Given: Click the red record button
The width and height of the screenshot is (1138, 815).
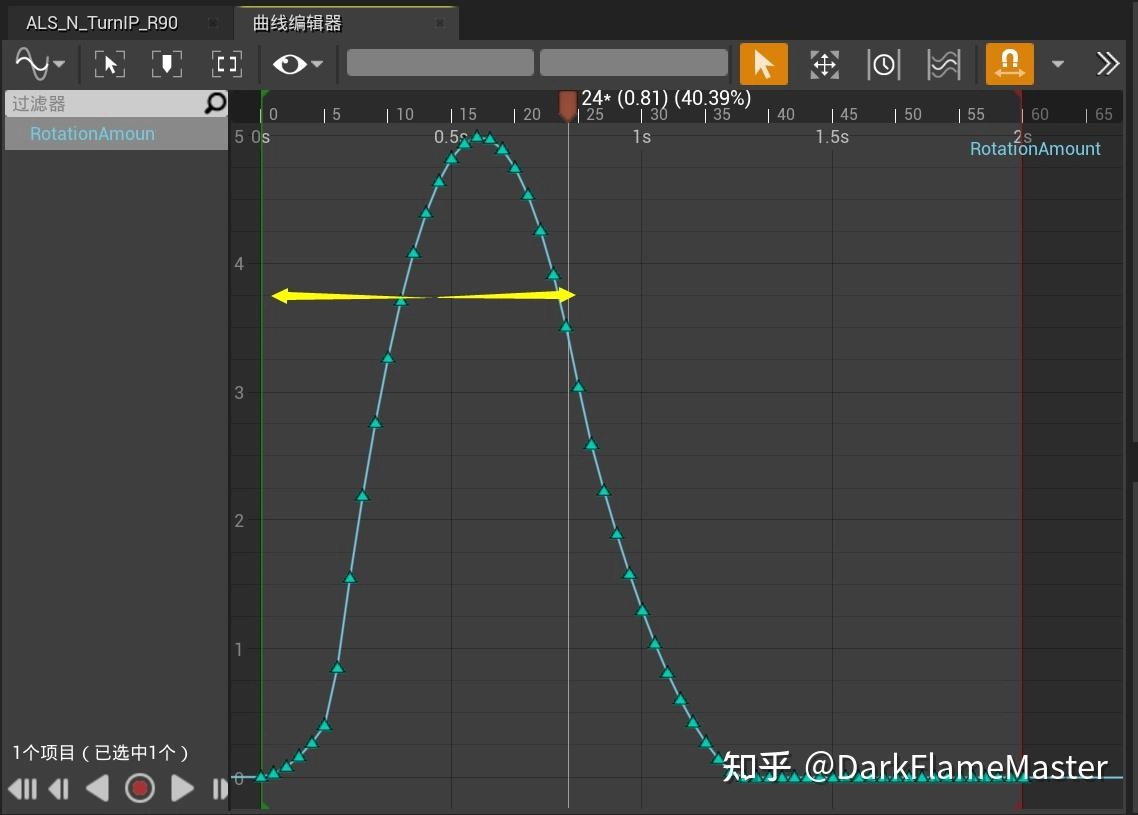Looking at the screenshot, I should pos(139,788).
